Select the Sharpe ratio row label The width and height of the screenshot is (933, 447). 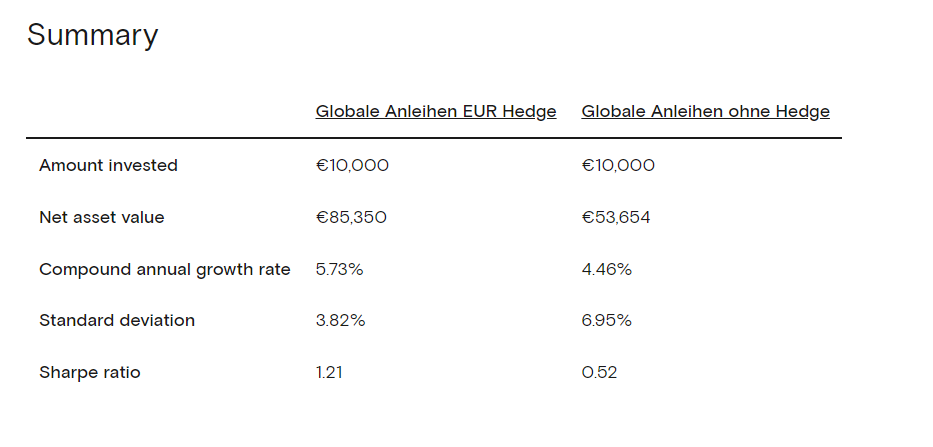[x=90, y=373]
